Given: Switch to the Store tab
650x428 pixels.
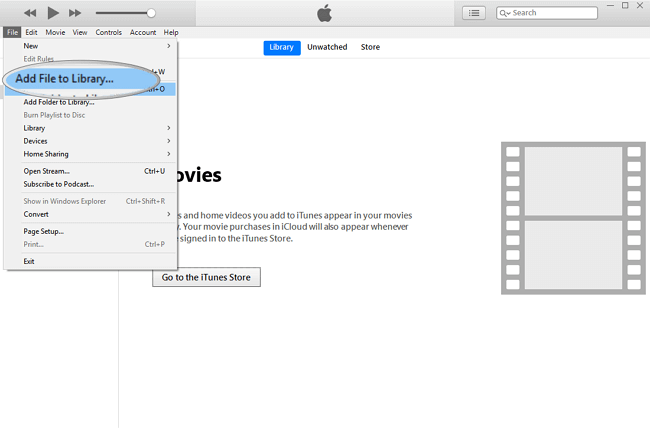Looking at the screenshot, I should (x=370, y=47).
